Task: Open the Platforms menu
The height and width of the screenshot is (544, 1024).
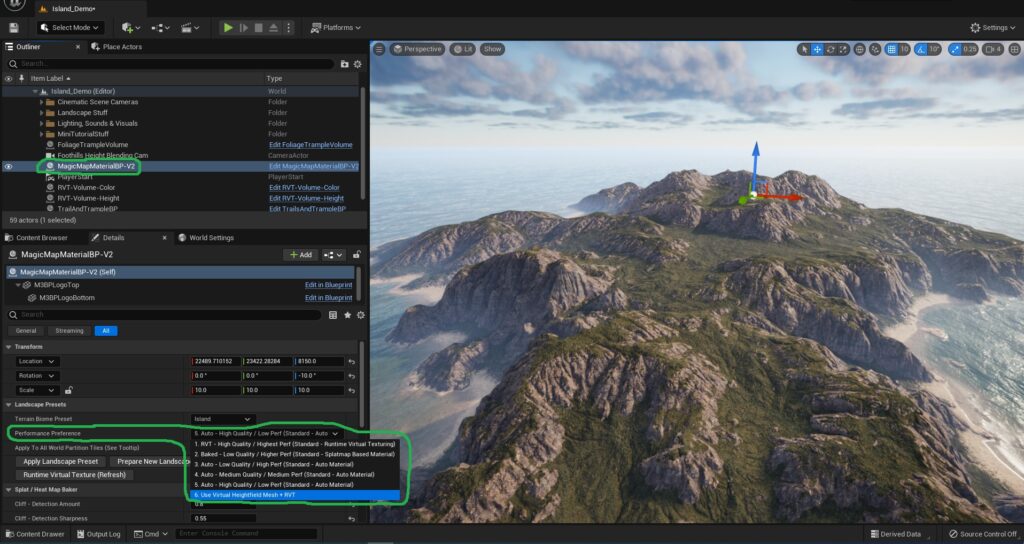Action: pos(336,27)
